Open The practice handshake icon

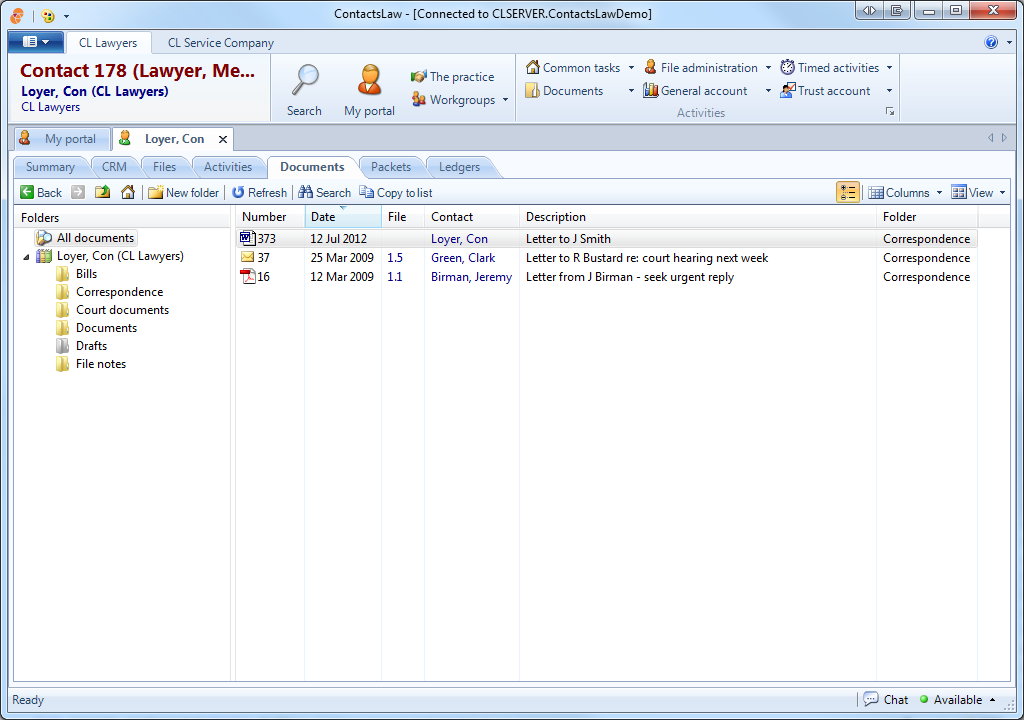pyautogui.click(x=419, y=76)
